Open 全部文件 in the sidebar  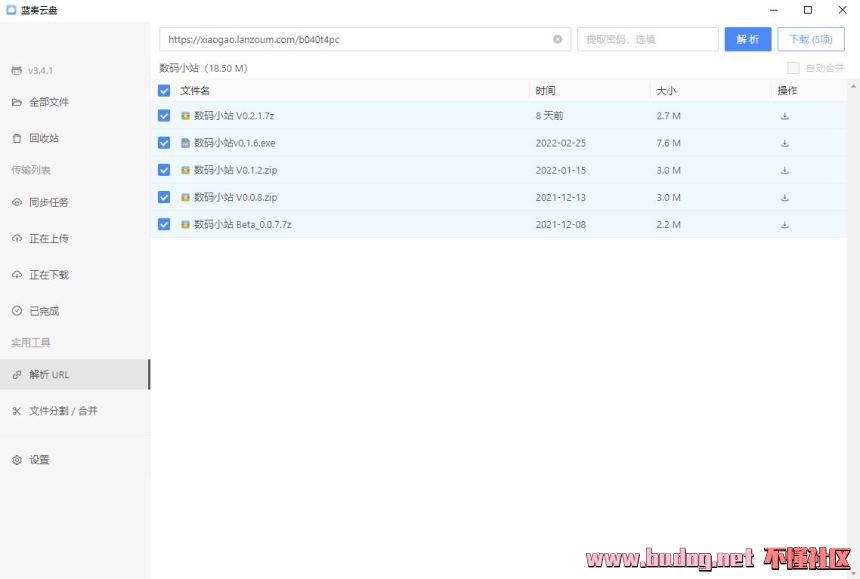tap(49, 102)
